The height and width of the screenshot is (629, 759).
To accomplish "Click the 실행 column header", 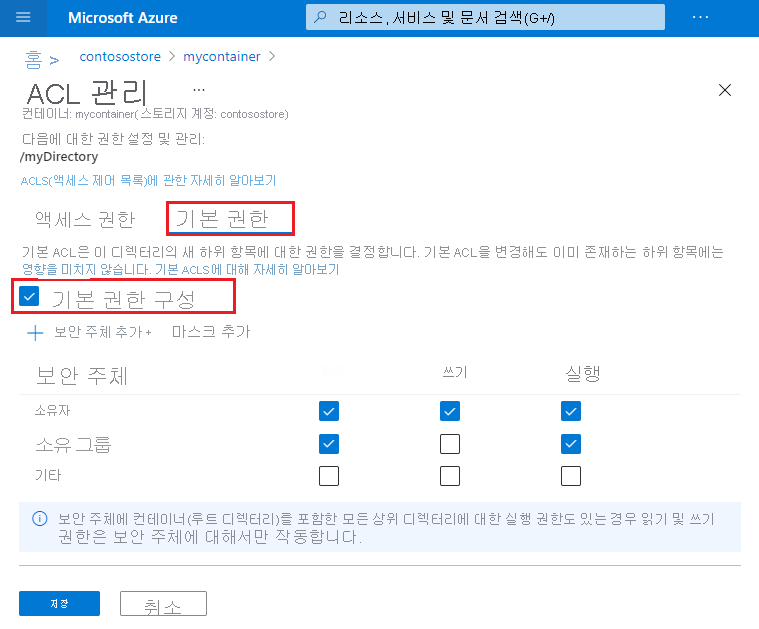I will pos(583,373).
